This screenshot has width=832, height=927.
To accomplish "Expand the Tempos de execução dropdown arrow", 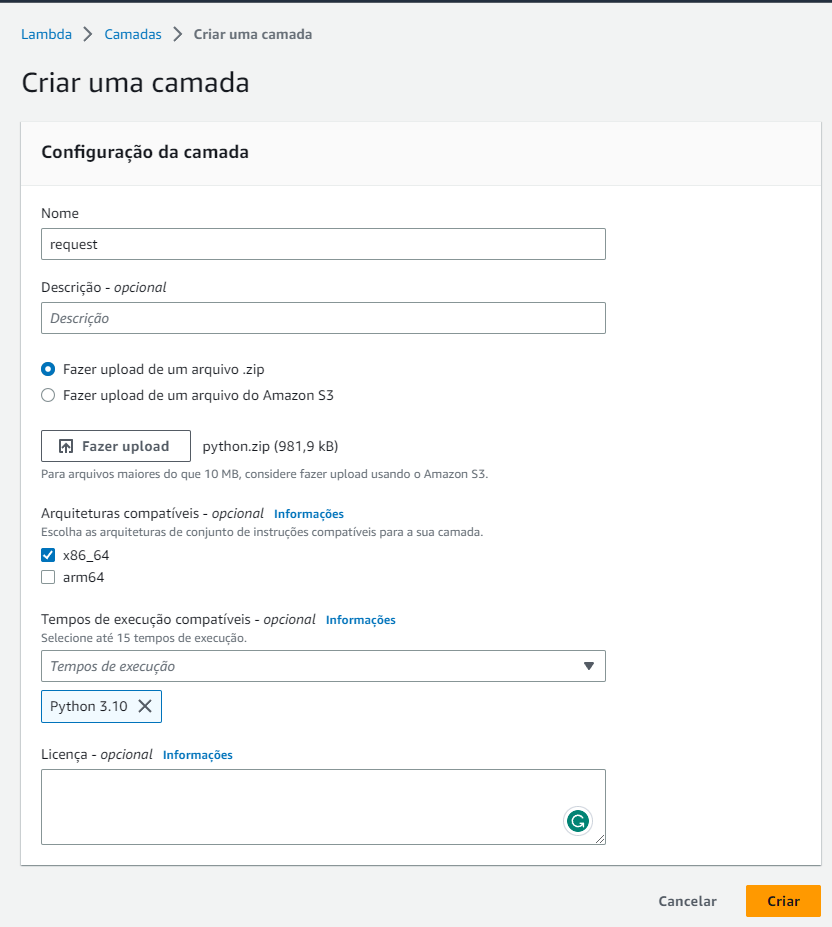I will [588, 666].
